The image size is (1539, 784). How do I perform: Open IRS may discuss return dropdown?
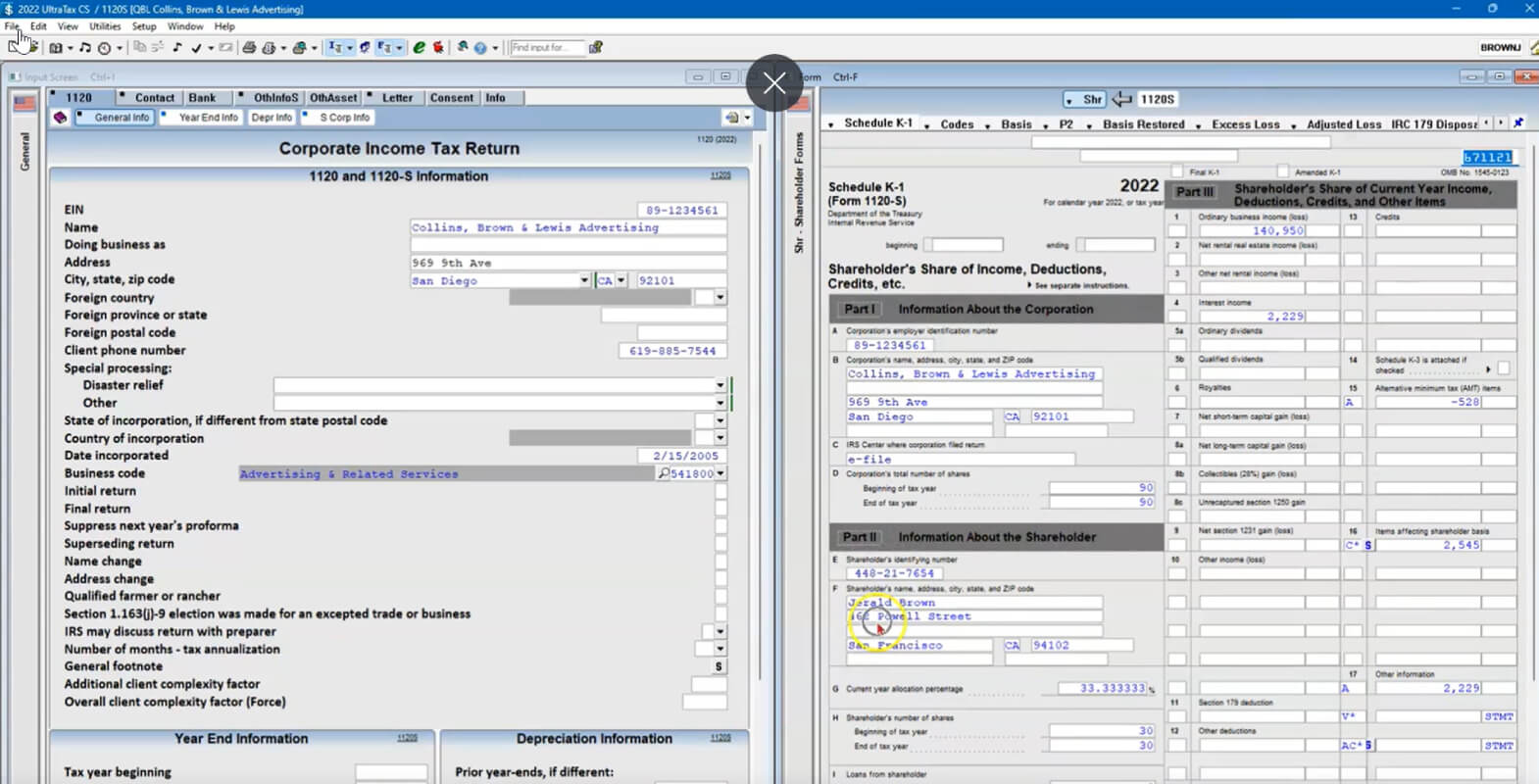click(720, 632)
